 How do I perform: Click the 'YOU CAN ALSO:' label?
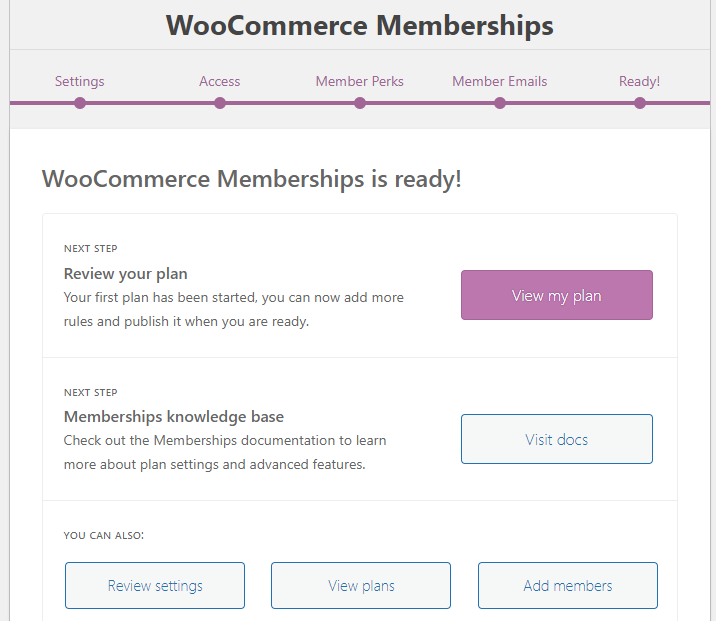(104, 535)
